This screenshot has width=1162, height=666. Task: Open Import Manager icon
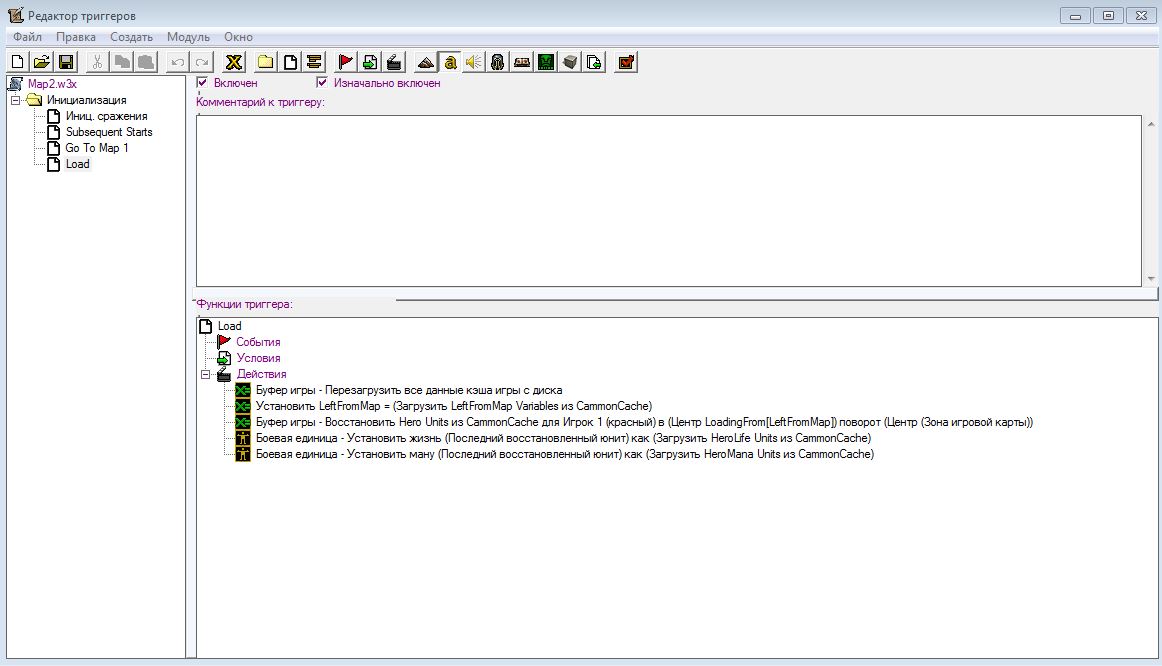tap(594, 62)
